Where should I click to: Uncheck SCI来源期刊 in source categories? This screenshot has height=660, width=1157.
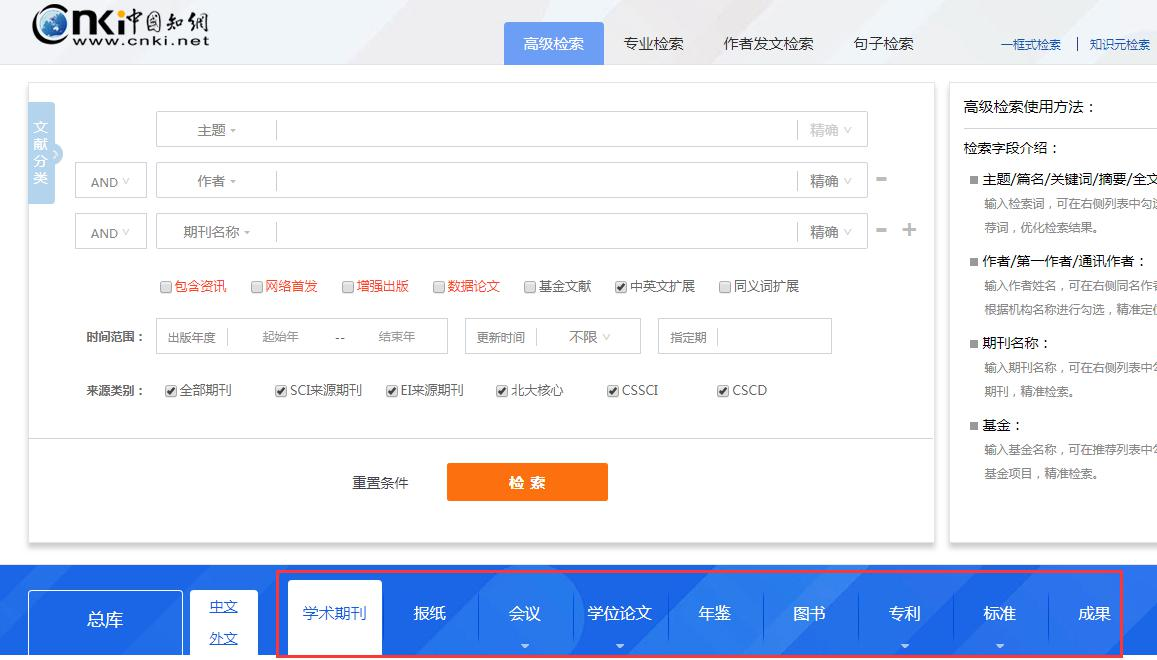point(281,390)
